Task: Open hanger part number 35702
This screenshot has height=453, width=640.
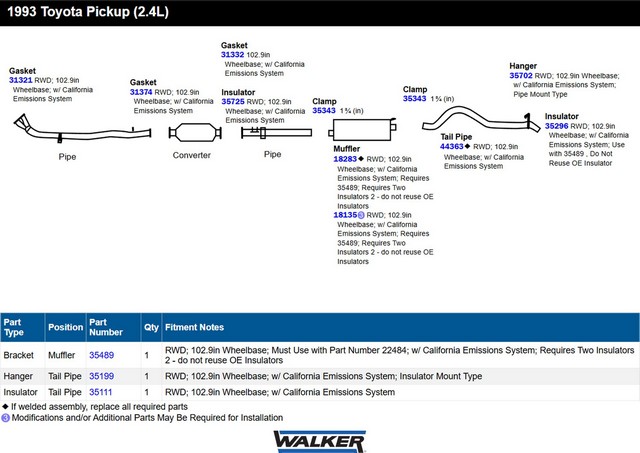Action: (521, 76)
